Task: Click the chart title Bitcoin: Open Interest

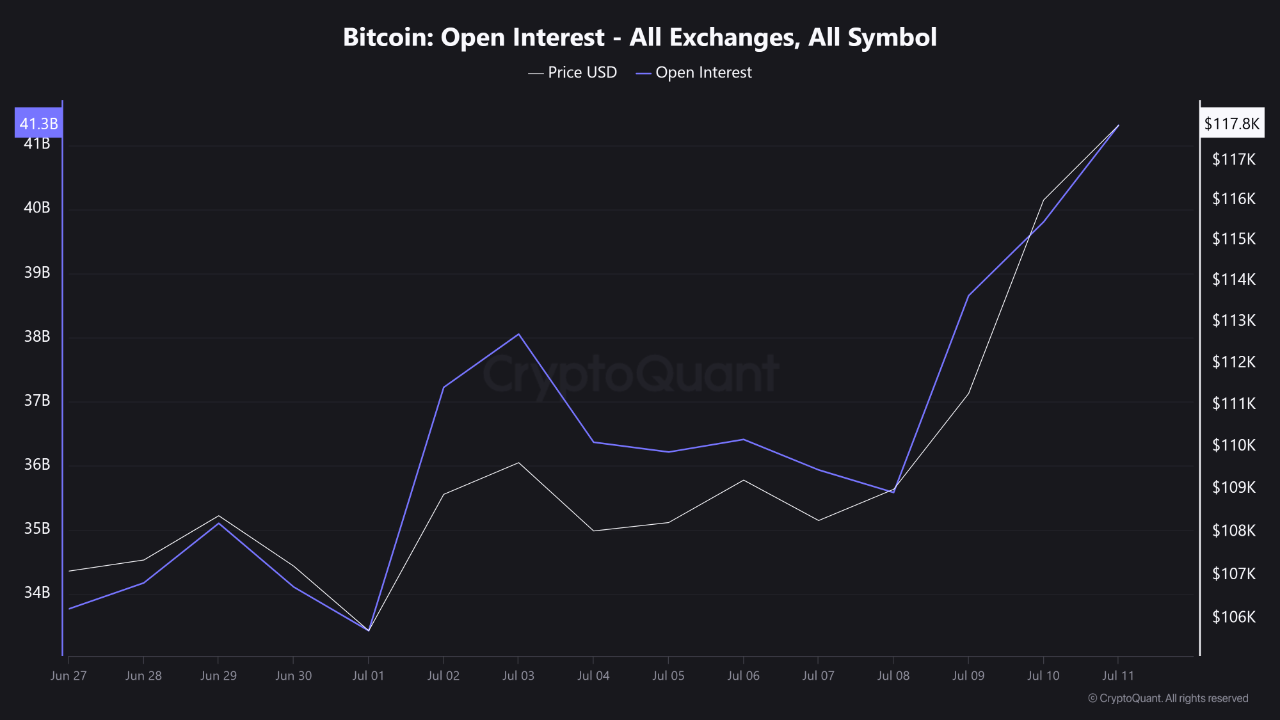Action: (x=640, y=38)
